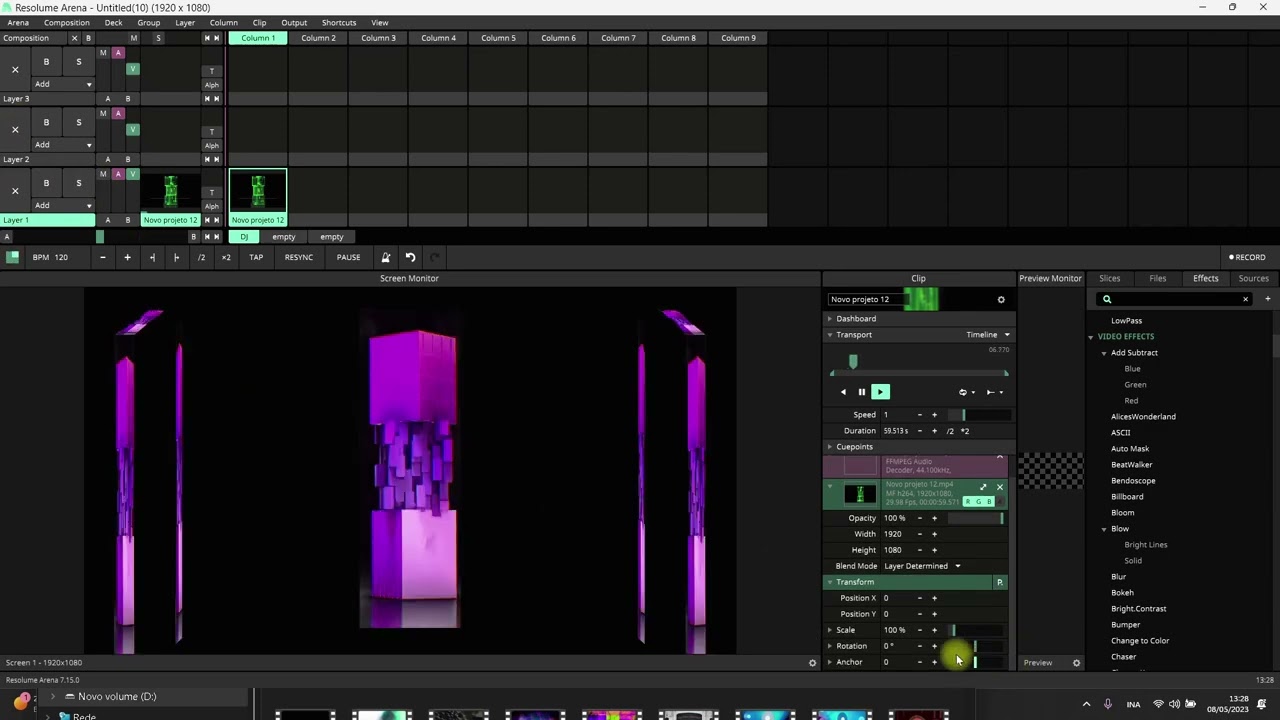The height and width of the screenshot is (720, 1280).
Task: Adjust the clip Opacity slider
Action: pyautogui.click(x=976, y=518)
